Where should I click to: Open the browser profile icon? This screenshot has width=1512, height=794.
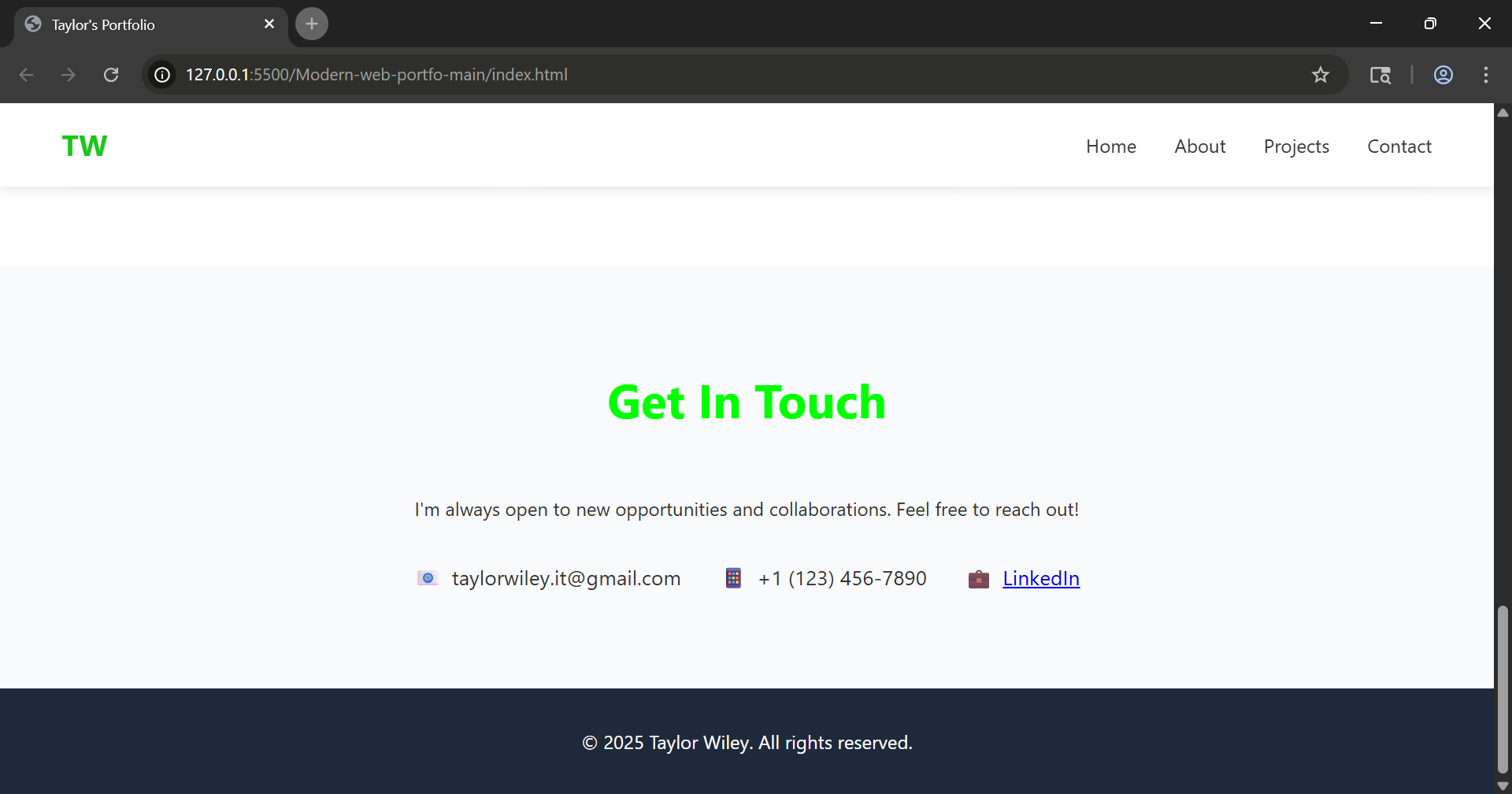tap(1443, 75)
